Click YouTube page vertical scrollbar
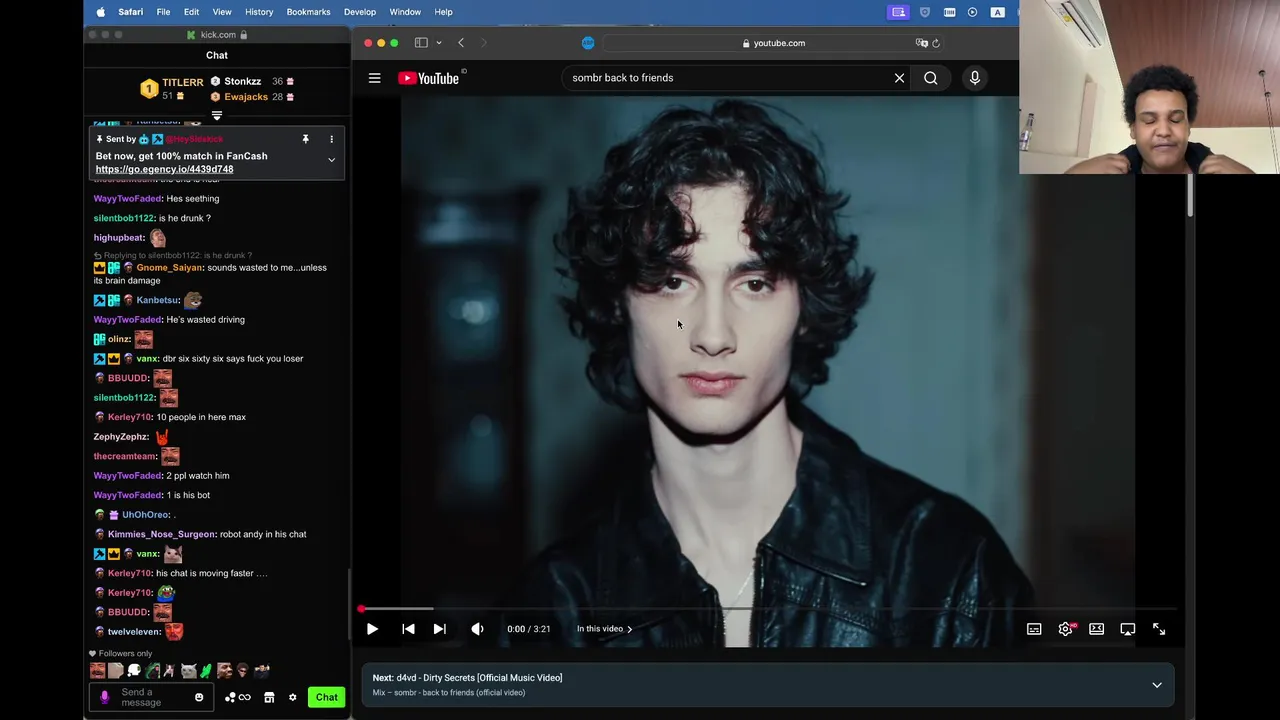Screen dimensions: 1280x720 tap(1190, 195)
